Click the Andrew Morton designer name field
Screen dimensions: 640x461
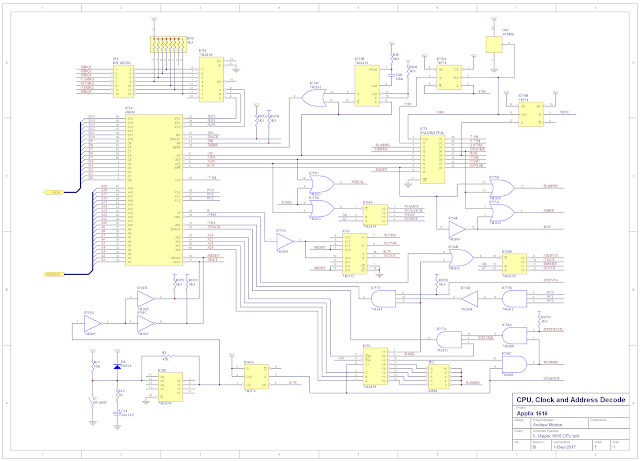(547, 425)
